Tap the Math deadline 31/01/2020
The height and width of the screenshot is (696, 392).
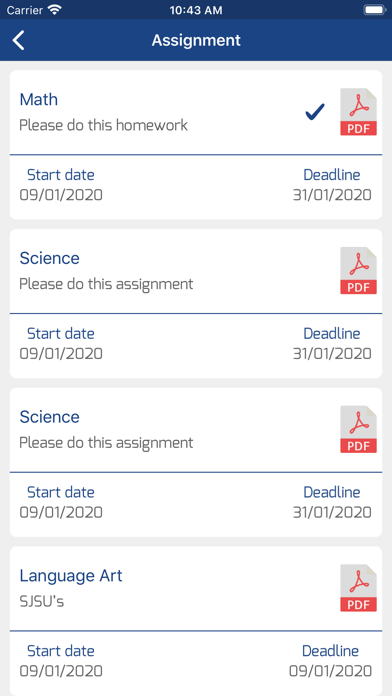click(x=332, y=195)
